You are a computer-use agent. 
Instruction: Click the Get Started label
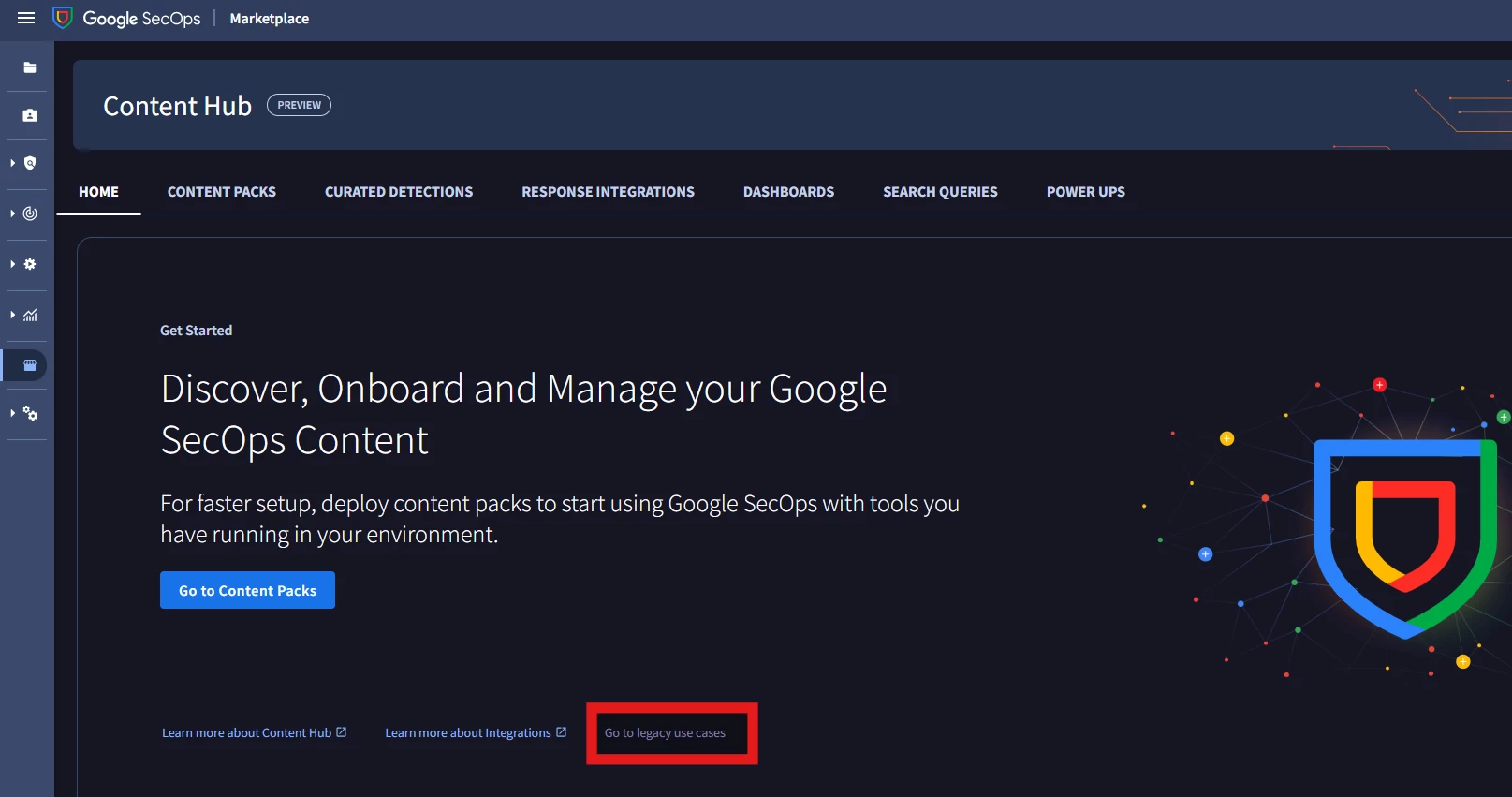196,331
